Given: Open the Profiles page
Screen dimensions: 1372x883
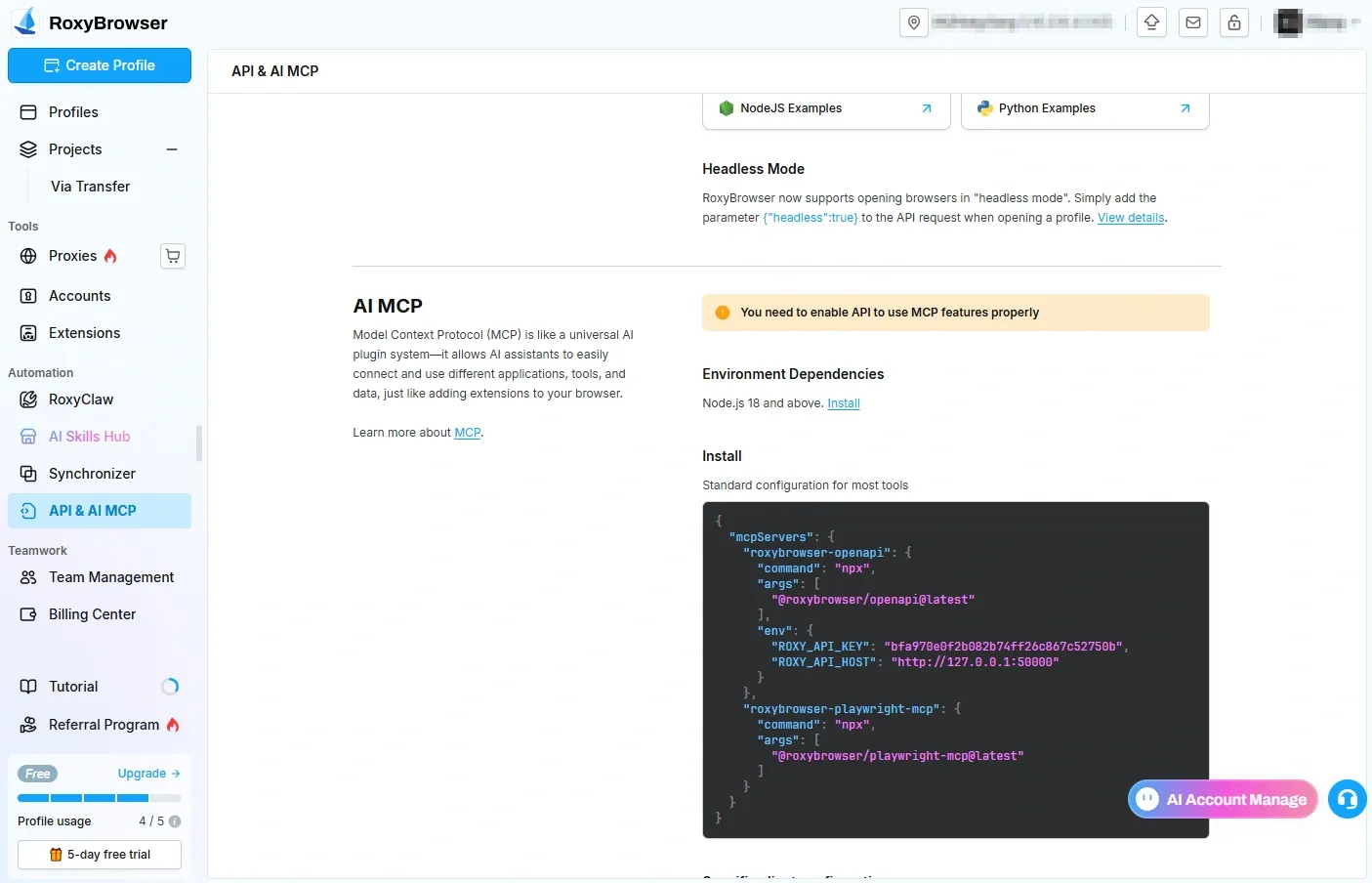Looking at the screenshot, I should coord(100,112).
